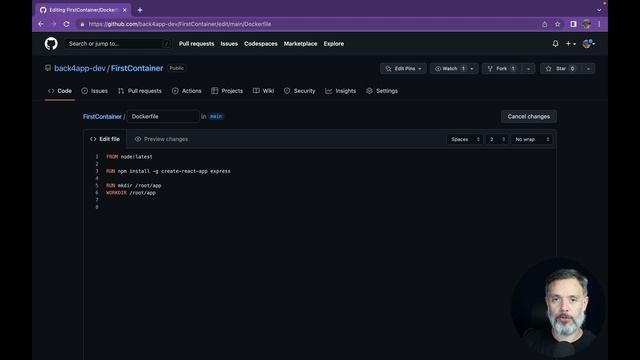
Task: Close the Editing FirstContainer tab
Action: point(124,10)
